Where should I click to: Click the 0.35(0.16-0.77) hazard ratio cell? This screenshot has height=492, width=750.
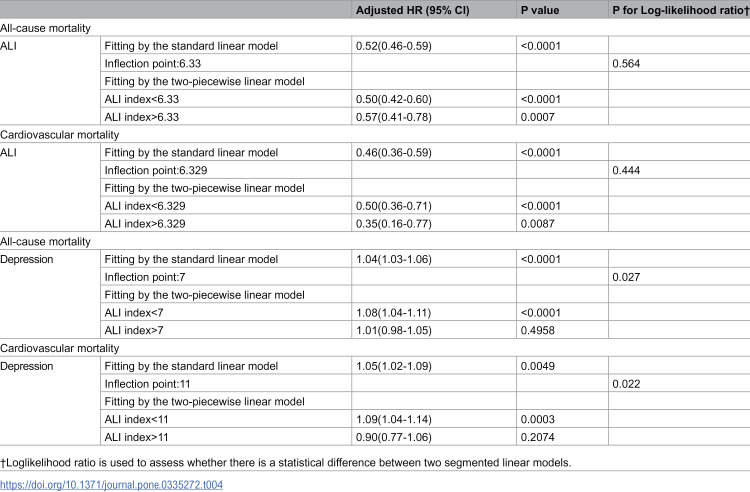point(394,224)
